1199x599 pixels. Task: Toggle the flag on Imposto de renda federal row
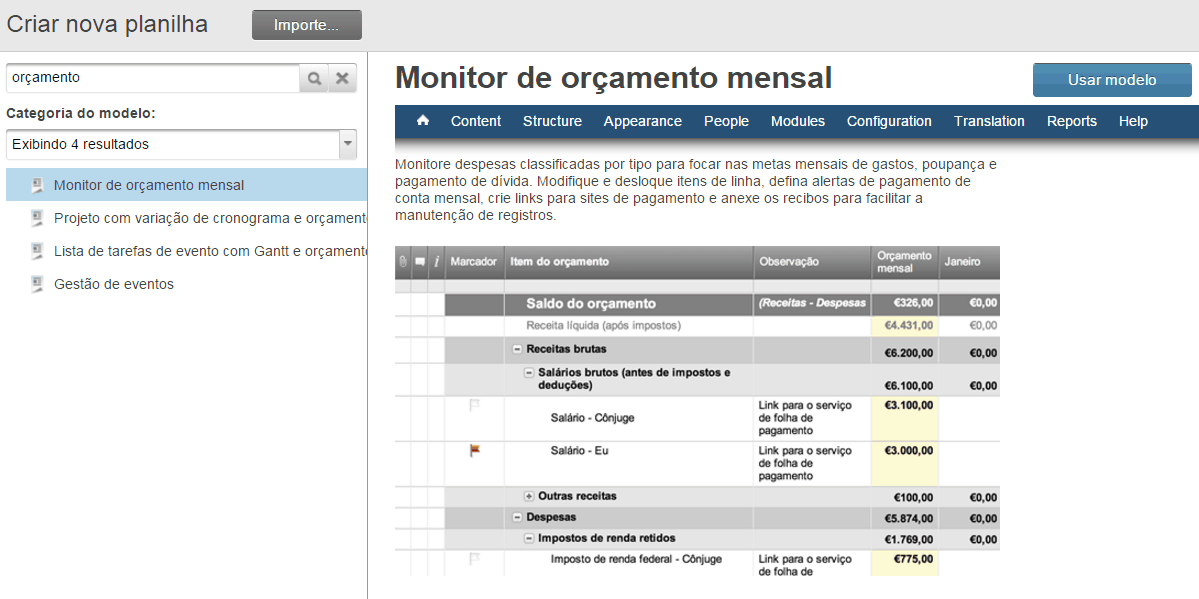click(475, 559)
